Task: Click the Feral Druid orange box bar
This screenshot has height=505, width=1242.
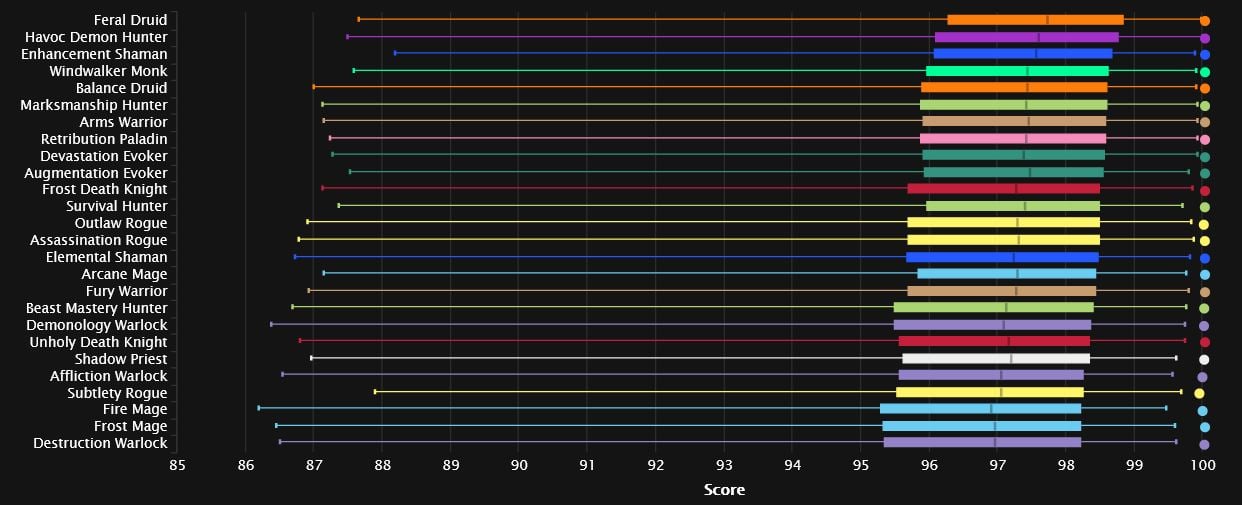Action: tap(1035, 20)
